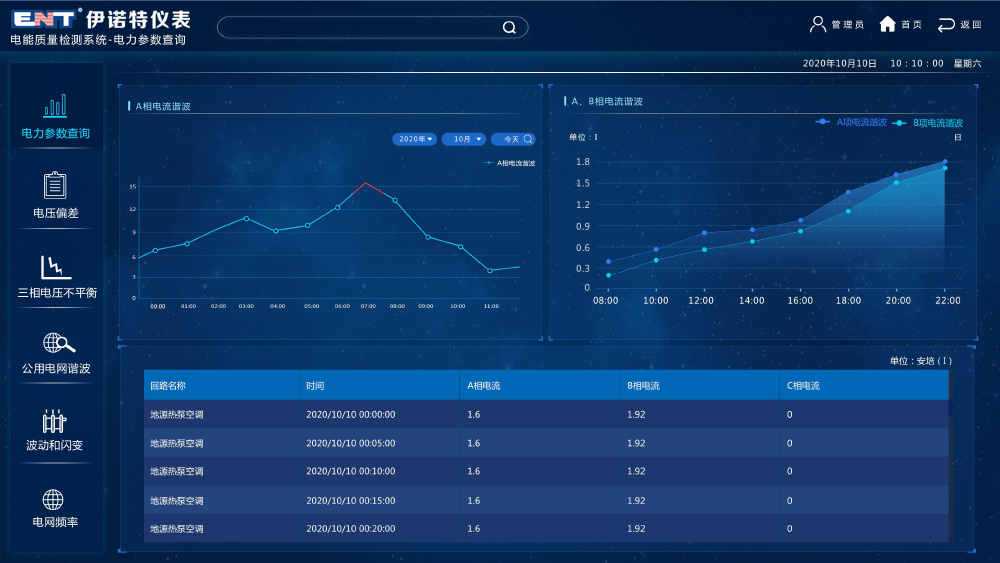The height and width of the screenshot is (563, 1000).
Task: Click the 电压偏差 clipboard icon
Action: 55,185
